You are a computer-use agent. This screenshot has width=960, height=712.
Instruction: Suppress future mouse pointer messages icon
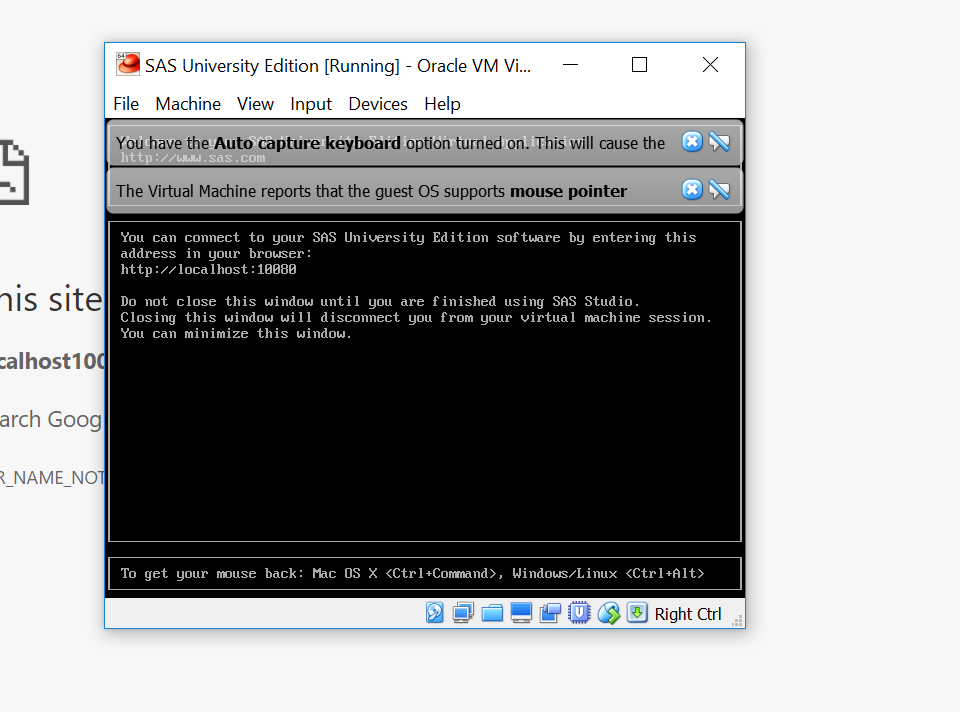(x=719, y=190)
